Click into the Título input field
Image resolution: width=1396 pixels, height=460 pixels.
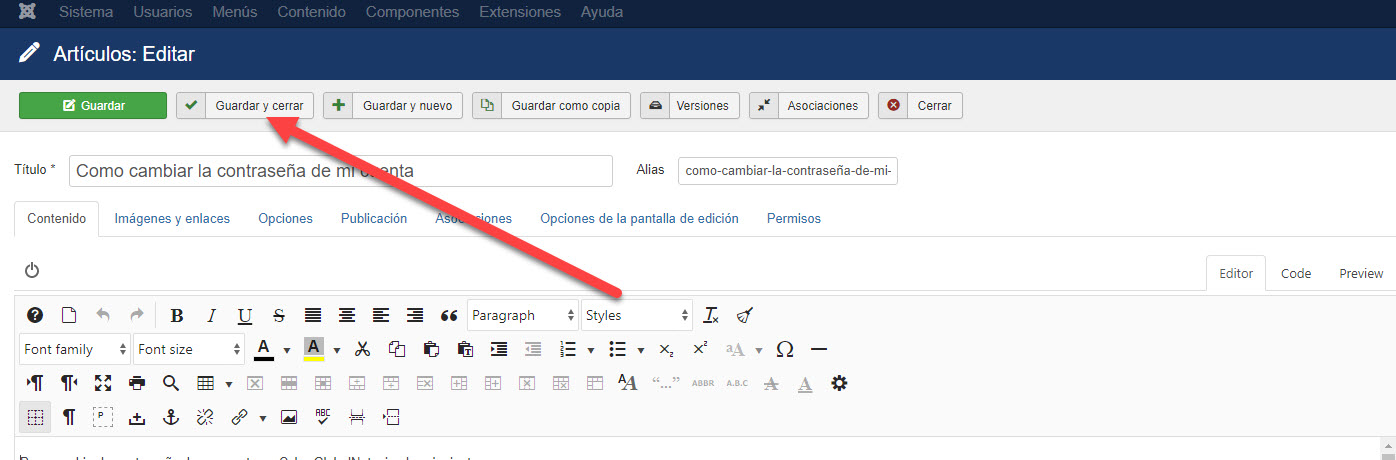point(340,171)
